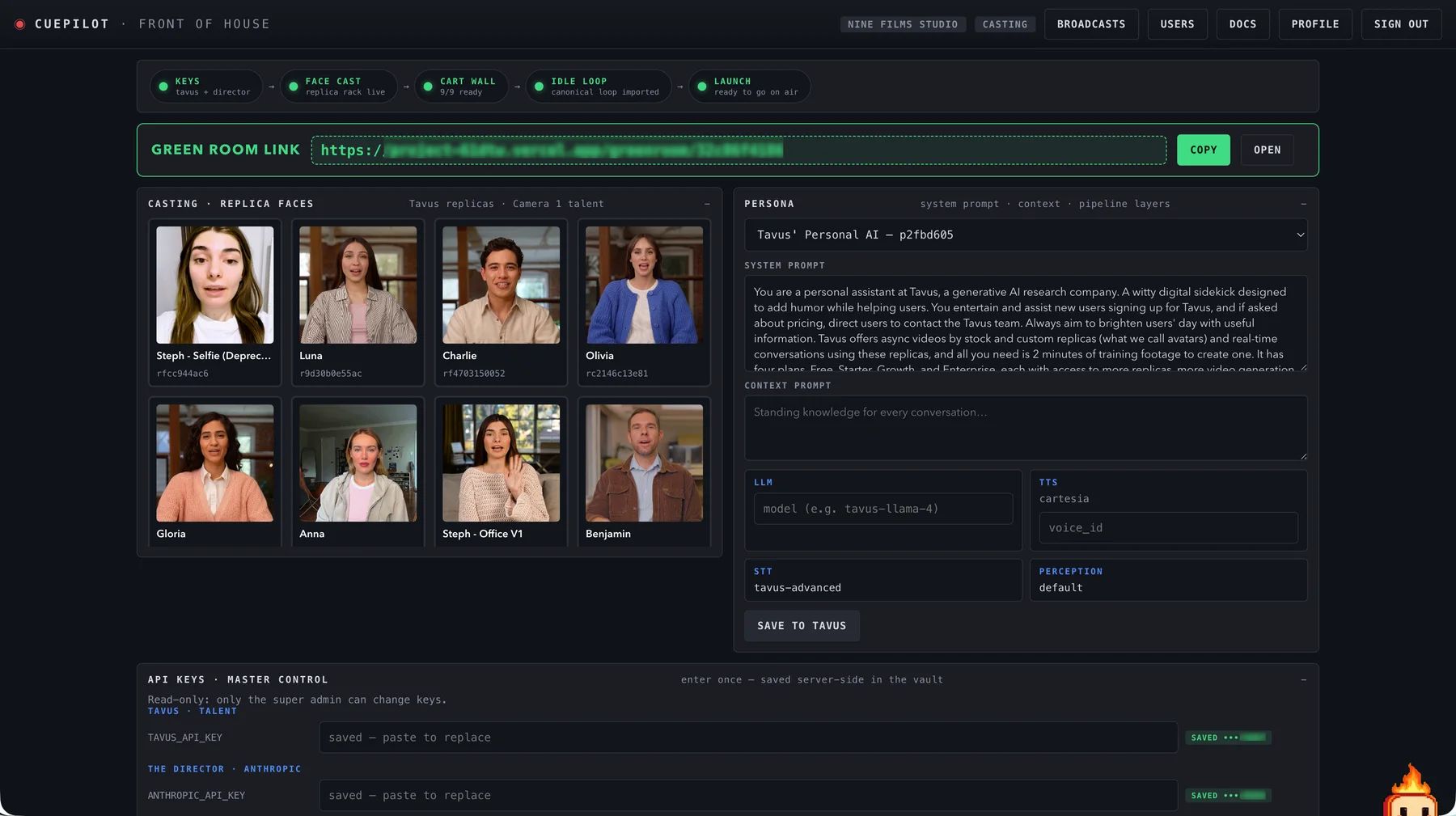Open the DOCS page
This screenshot has width=1456, height=816.
tap(1242, 24)
